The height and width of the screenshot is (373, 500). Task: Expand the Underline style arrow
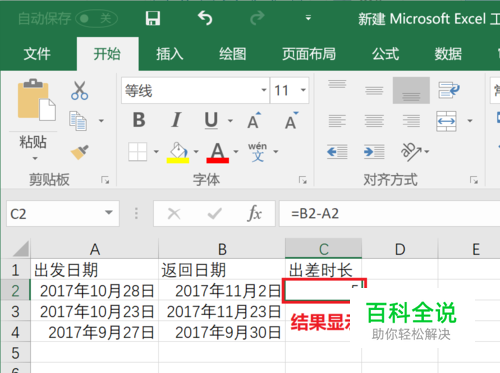click(230, 121)
